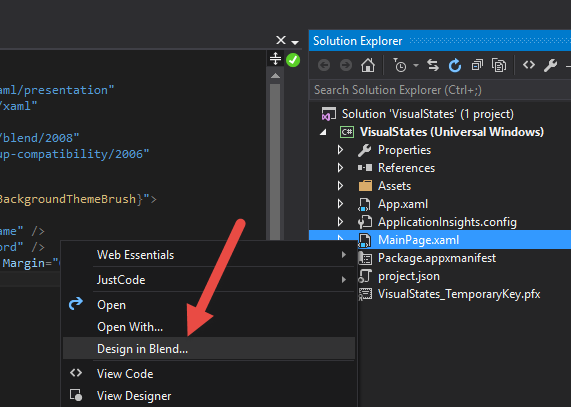Choose Open With... from context menu

click(x=209, y=327)
